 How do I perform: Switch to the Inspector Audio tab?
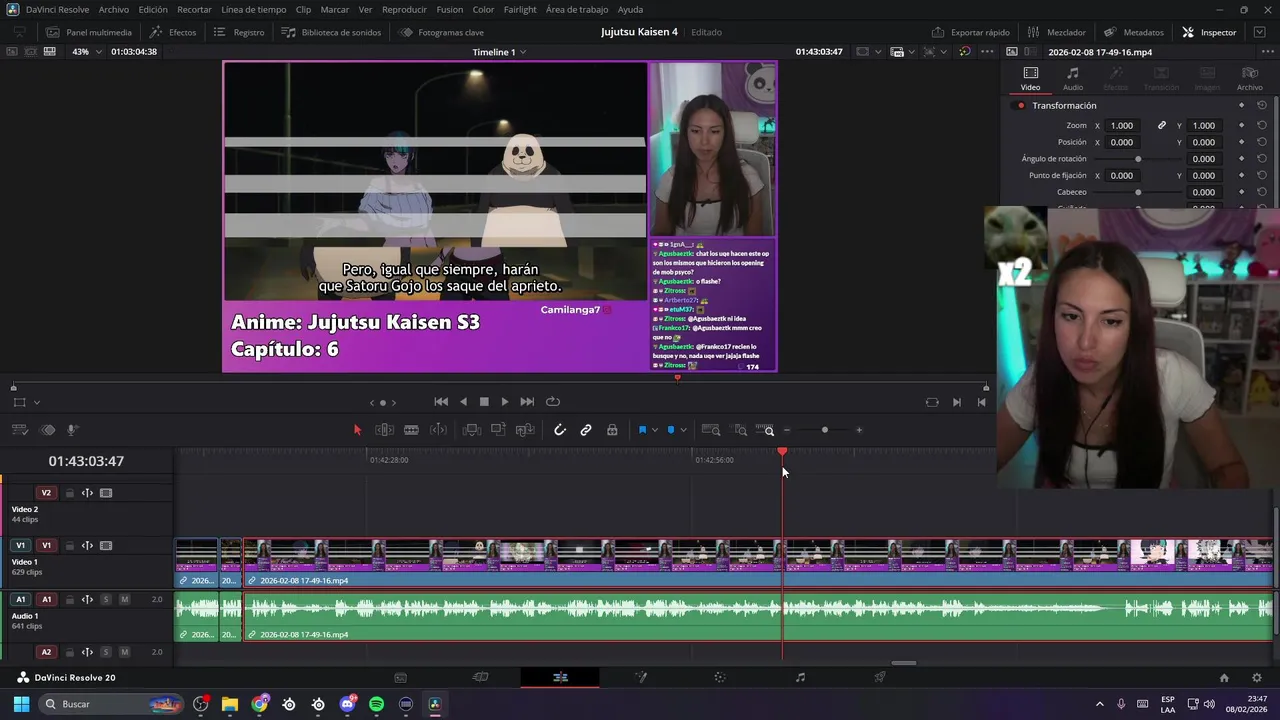click(x=1072, y=79)
